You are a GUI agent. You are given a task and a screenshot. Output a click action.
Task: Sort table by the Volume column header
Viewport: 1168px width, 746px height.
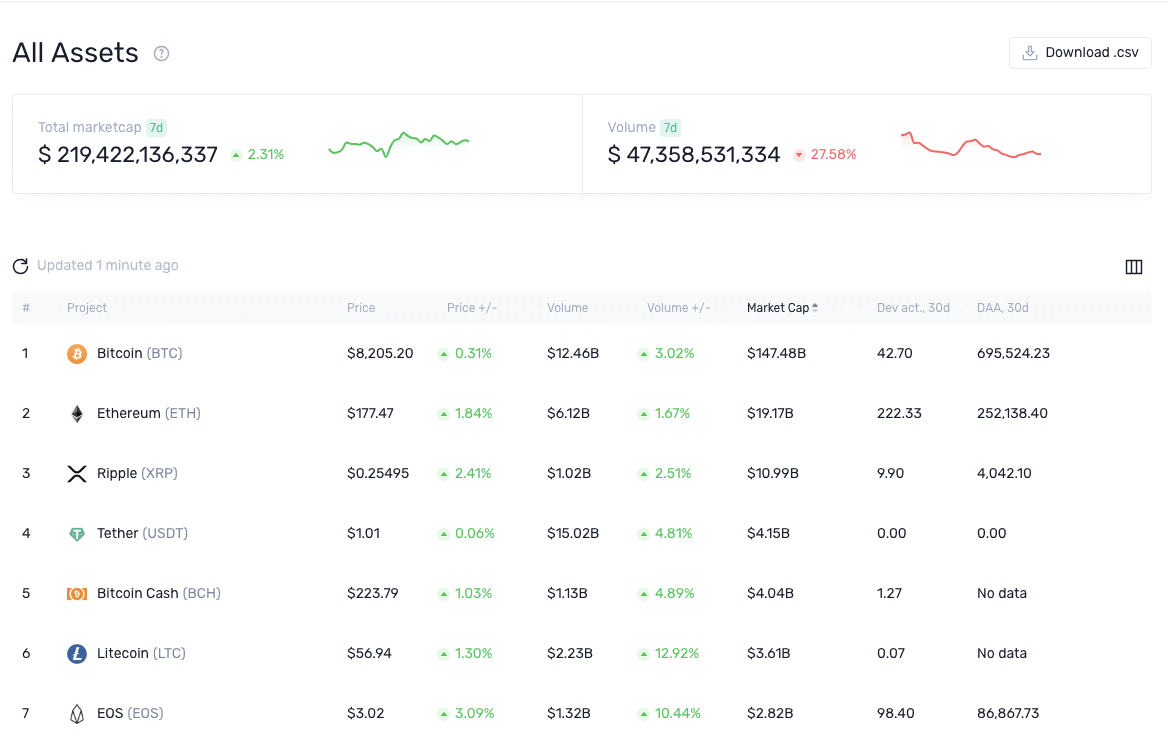click(x=568, y=308)
